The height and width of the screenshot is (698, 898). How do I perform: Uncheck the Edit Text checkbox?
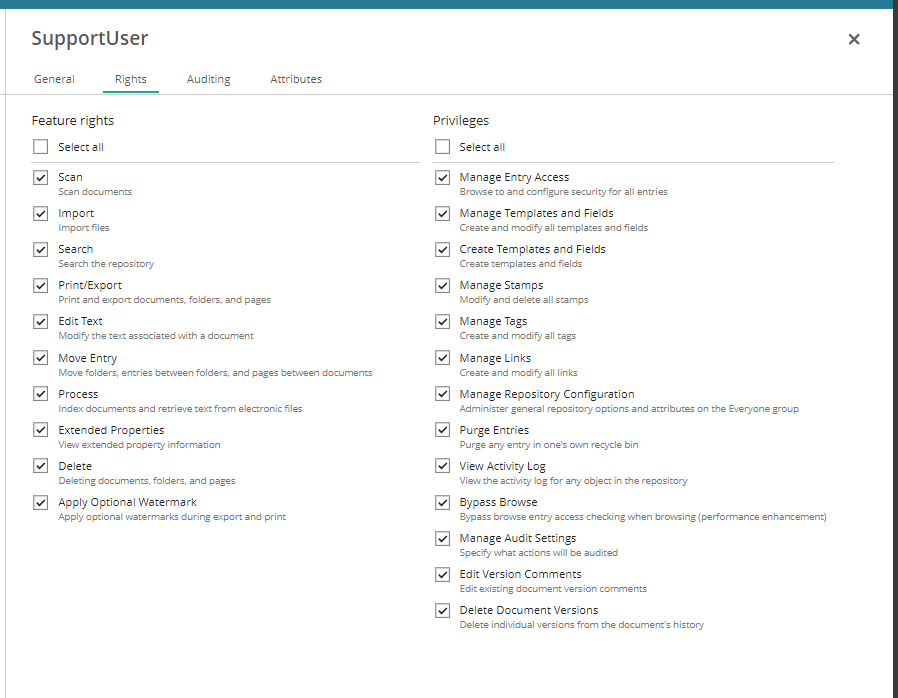click(41, 321)
